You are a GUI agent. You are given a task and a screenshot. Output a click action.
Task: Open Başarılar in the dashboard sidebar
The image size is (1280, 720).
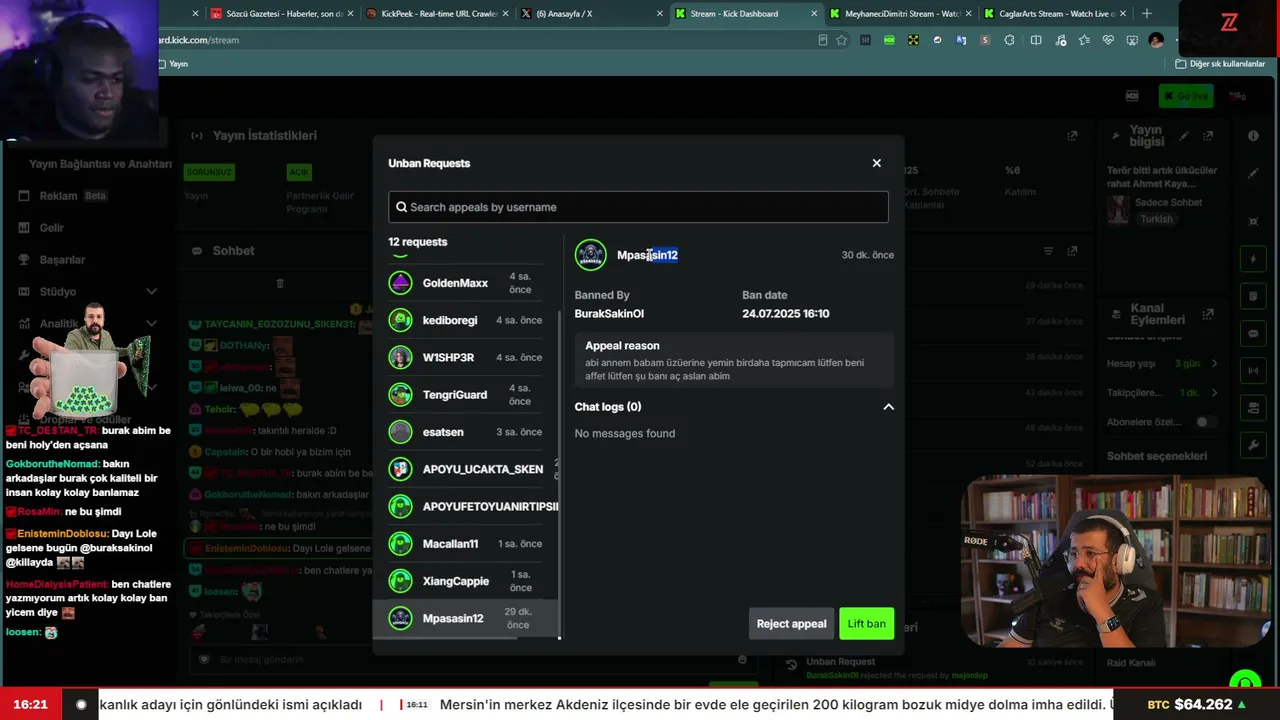(x=62, y=260)
